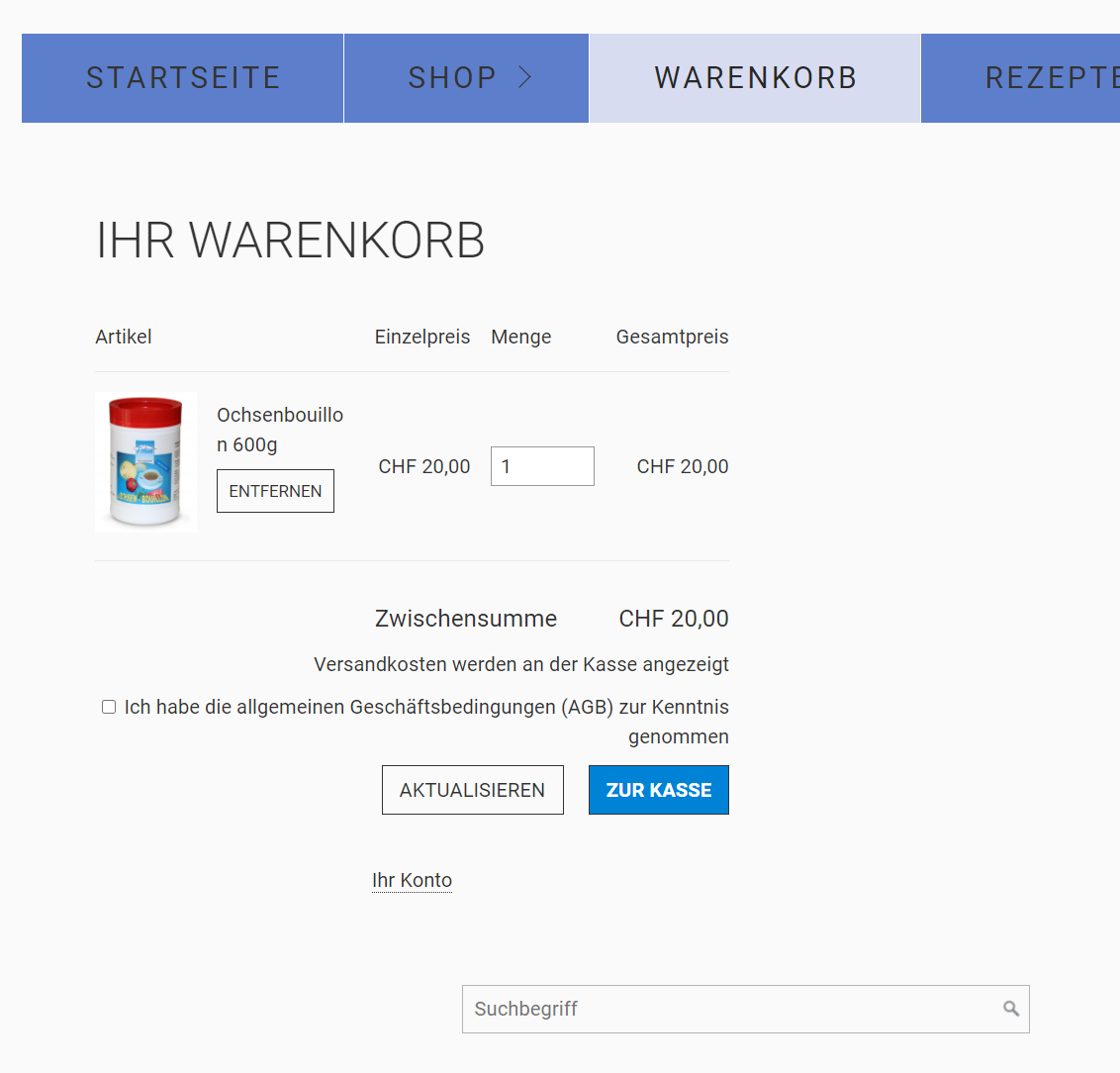The width and height of the screenshot is (1120, 1073).
Task: Accept the AGB terms checkbox
Action: coord(109,707)
